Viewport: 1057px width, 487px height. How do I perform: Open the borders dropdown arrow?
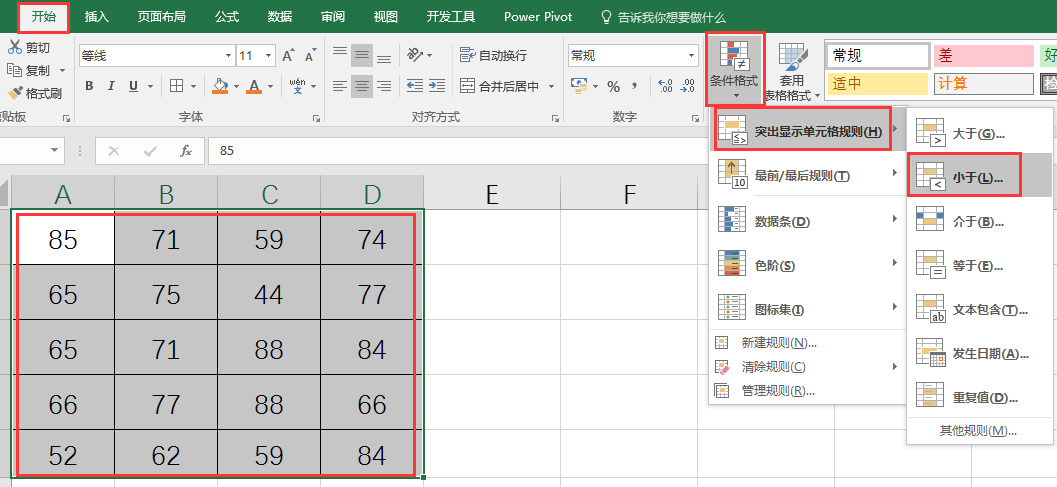click(x=193, y=87)
